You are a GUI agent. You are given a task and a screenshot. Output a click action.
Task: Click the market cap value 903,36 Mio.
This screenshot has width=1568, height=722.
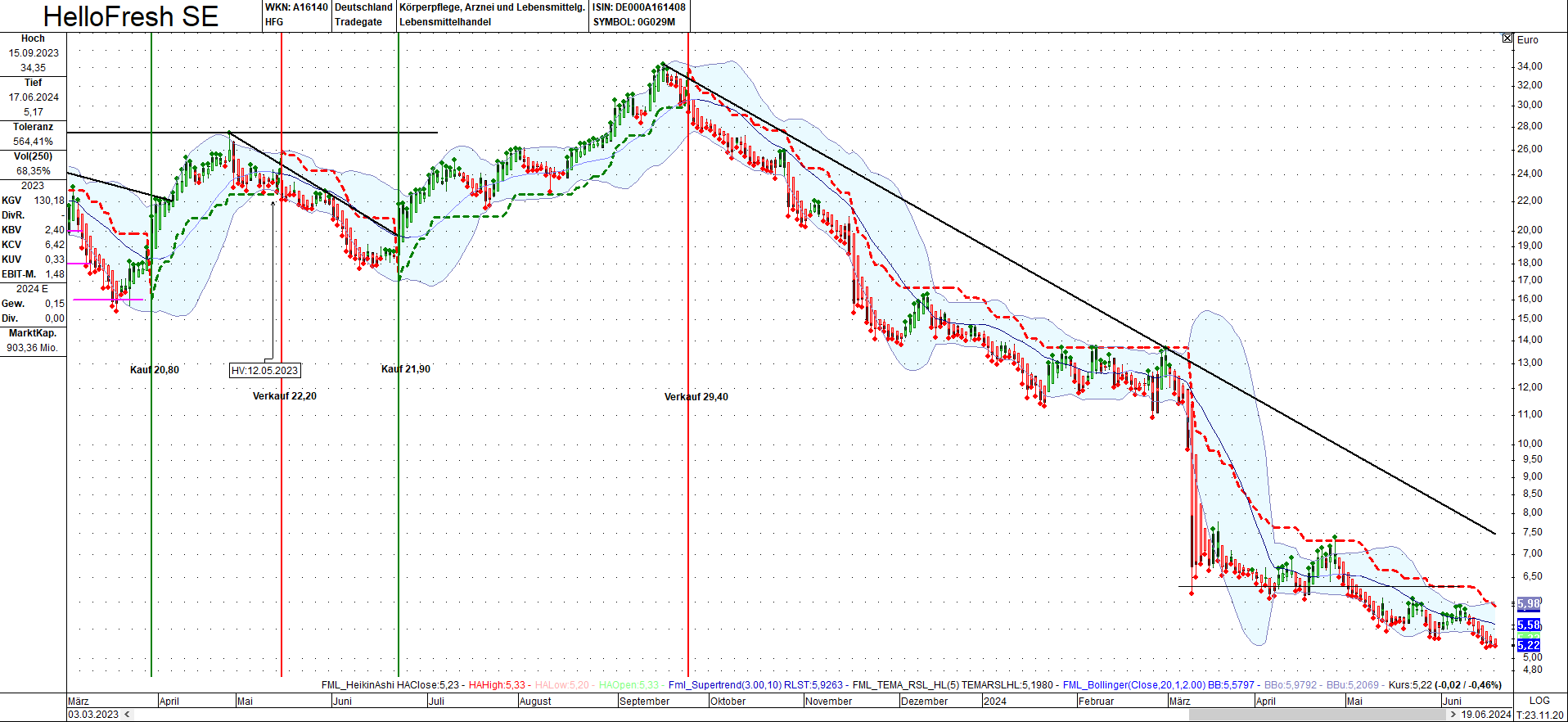tap(33, 348)
